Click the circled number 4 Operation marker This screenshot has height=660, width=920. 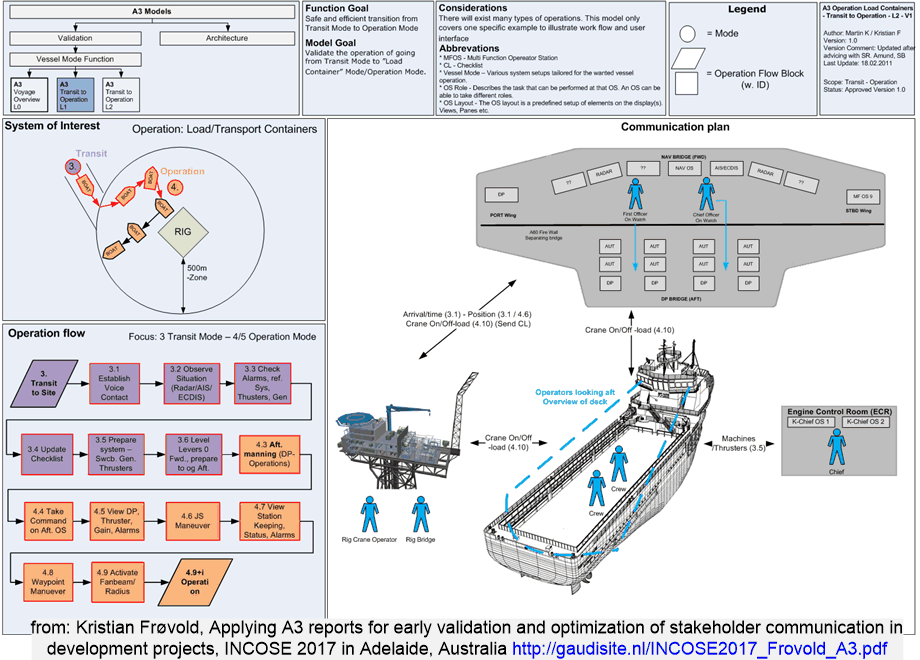coord(175,187)
